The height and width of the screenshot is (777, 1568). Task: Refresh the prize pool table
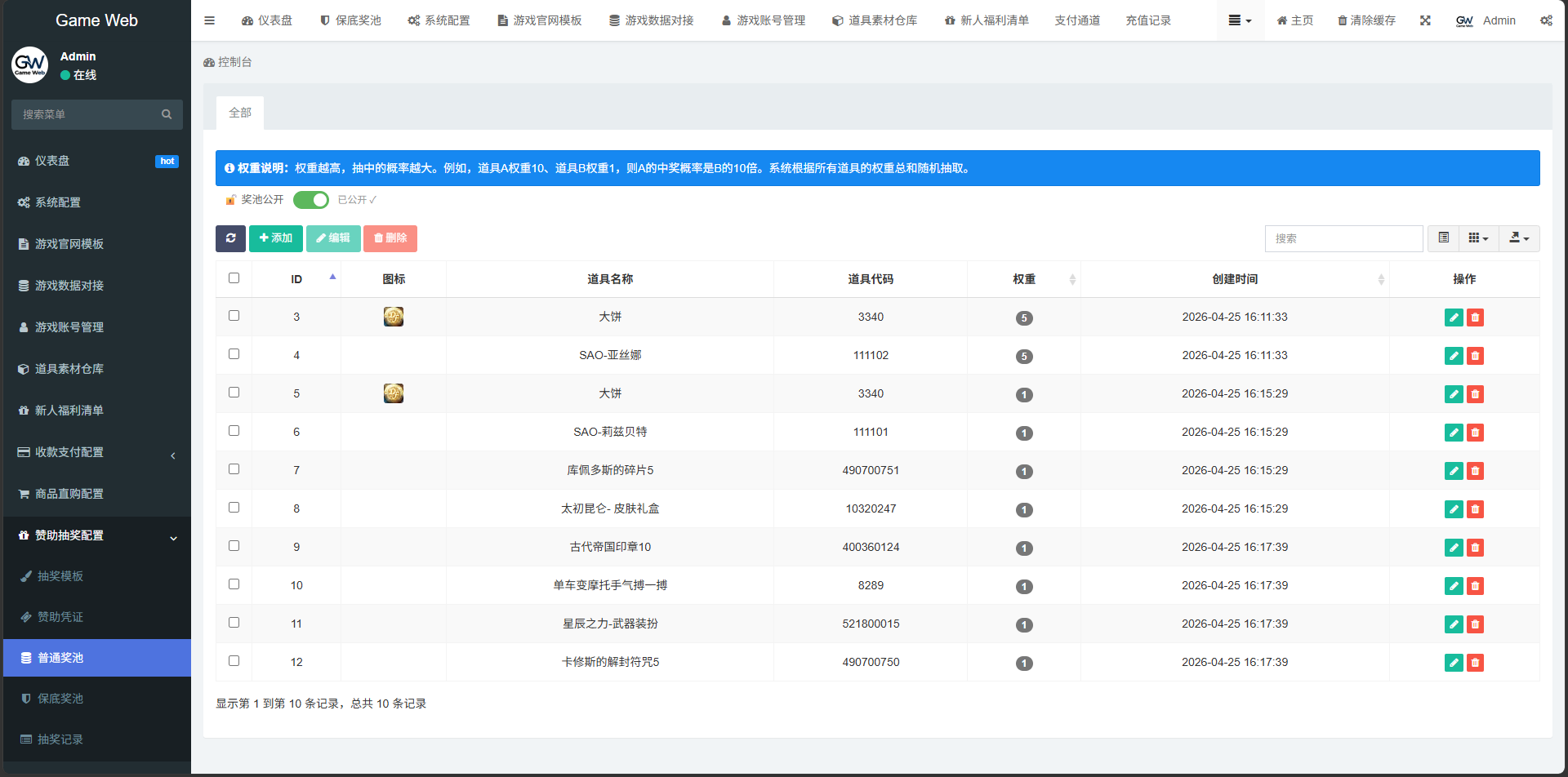coord(231,238)
